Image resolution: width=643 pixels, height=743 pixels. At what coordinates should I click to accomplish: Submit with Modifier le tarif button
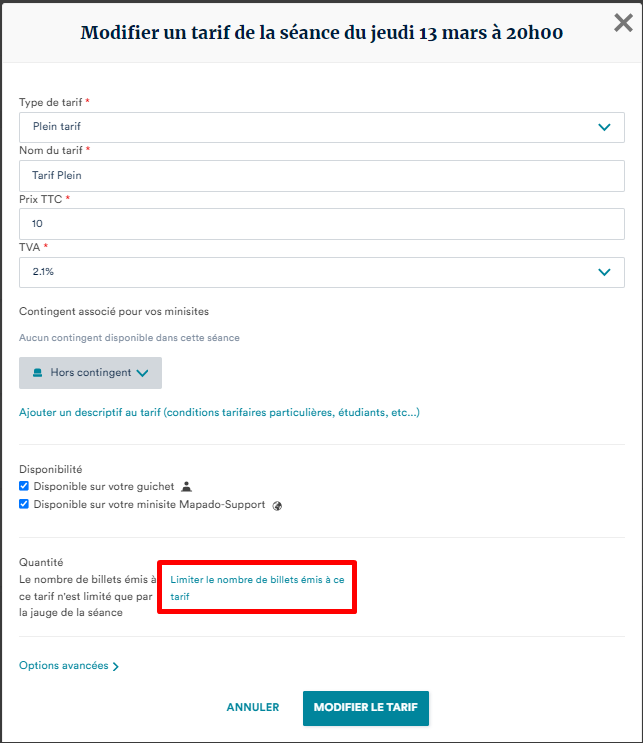pyautogui.click(x=365, y=707)
